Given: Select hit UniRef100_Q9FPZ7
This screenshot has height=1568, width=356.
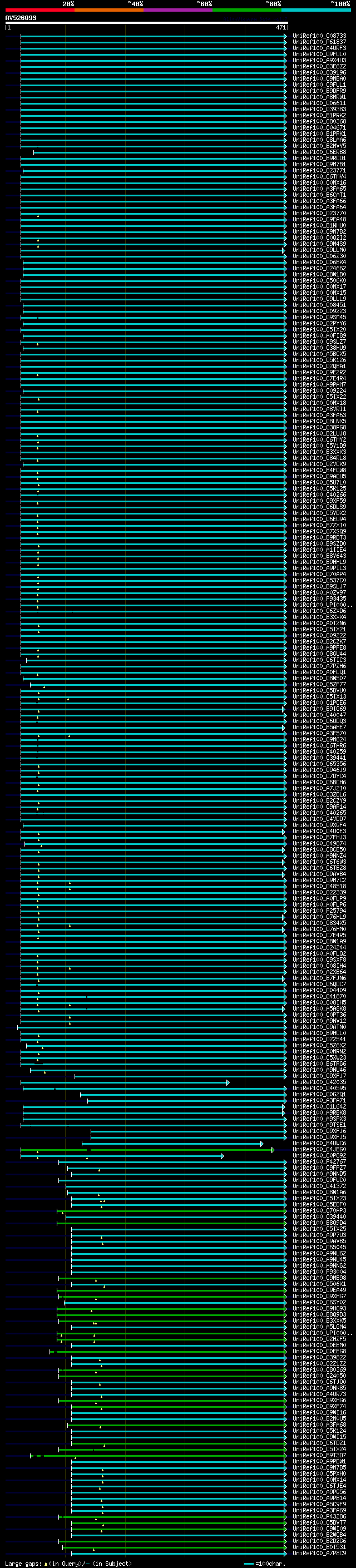Looking at the screenshot, I should 319,1168.
